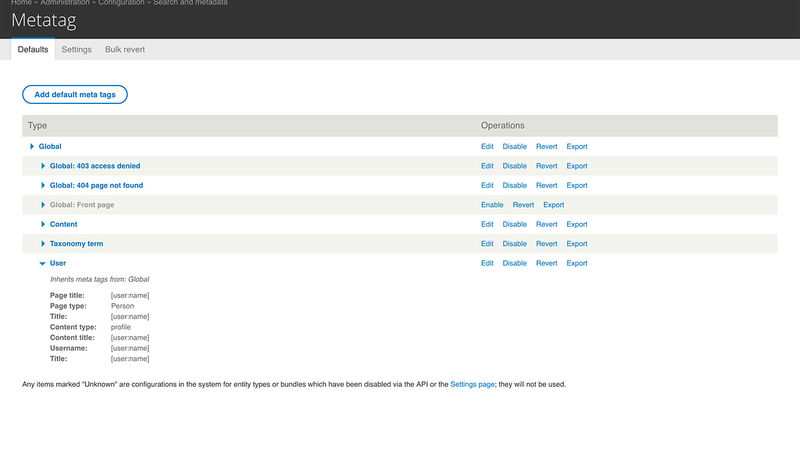Click the Operations column header
The width and height of the screenshot is (800, 450).
(503, 126)
